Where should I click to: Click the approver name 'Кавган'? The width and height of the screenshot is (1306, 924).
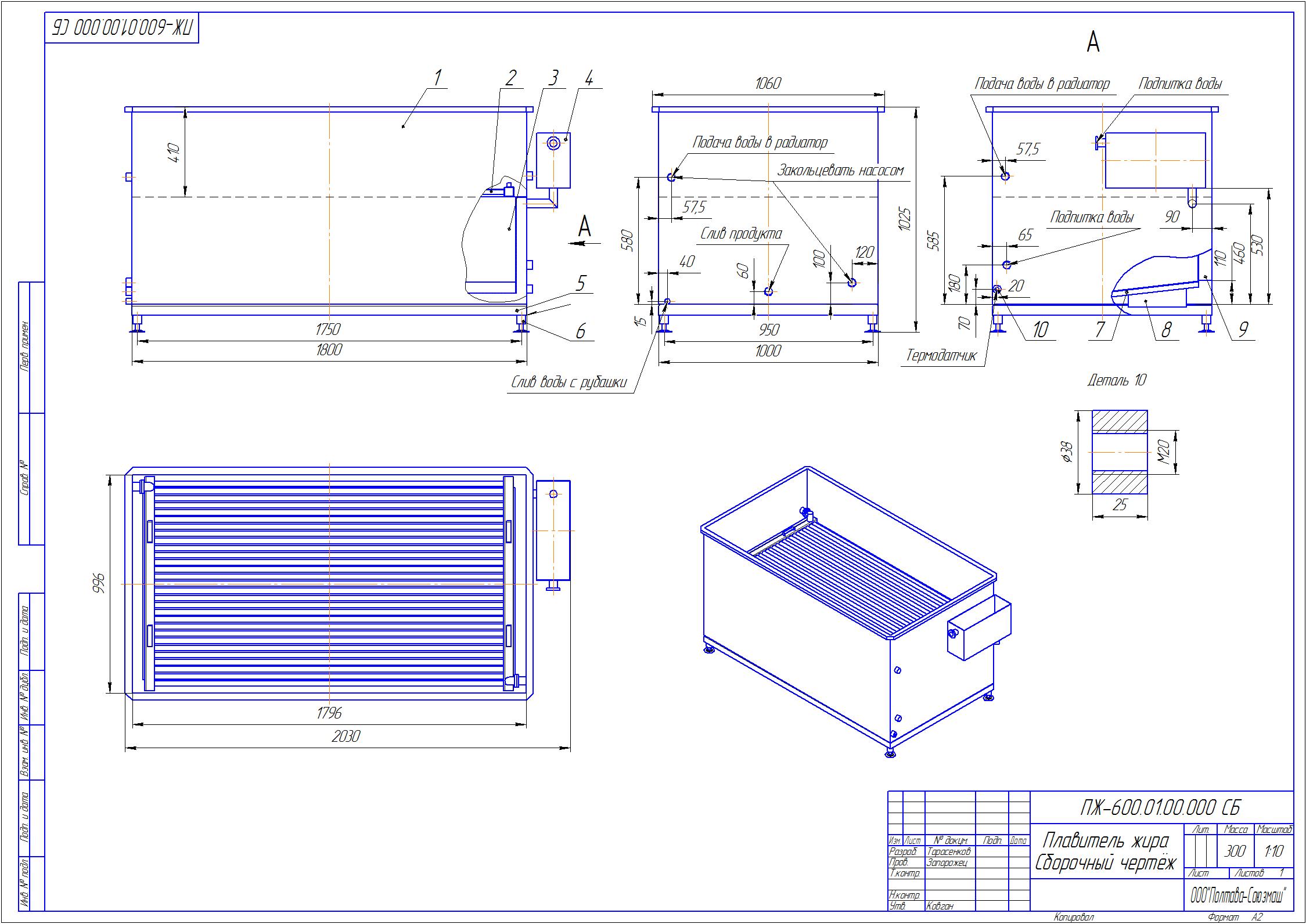click(940, 905)
